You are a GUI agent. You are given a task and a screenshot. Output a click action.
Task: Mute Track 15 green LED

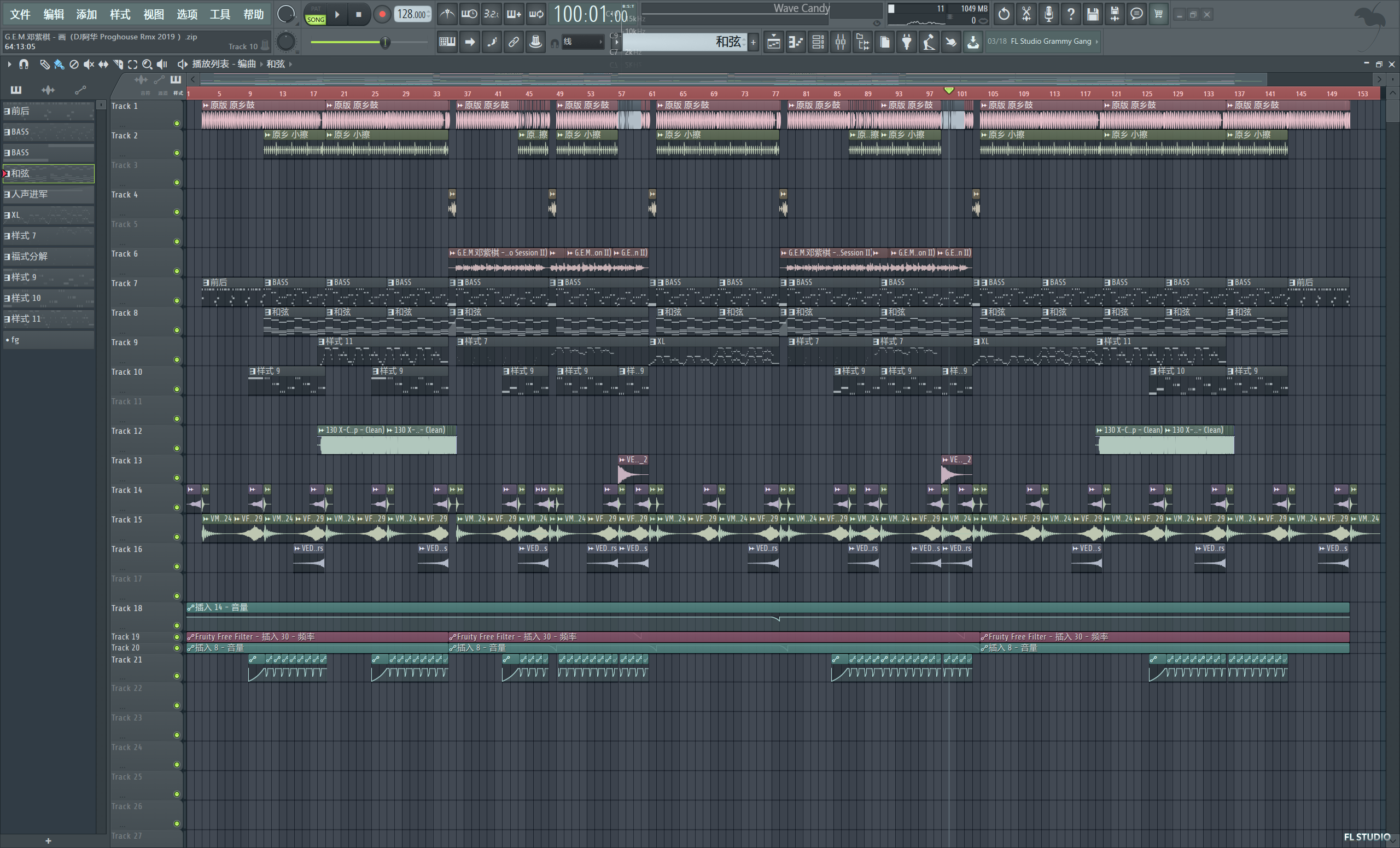(x=177, y=537)
